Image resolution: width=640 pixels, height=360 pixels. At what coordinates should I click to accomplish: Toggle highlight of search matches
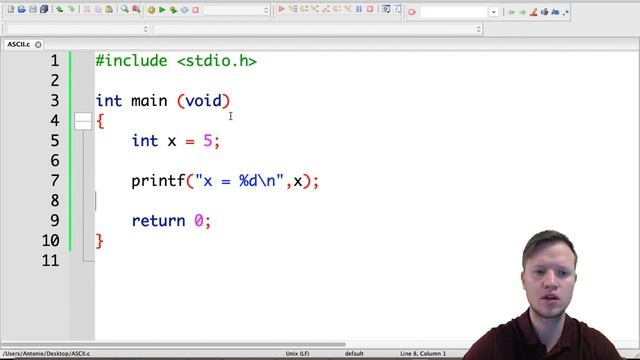533,12
